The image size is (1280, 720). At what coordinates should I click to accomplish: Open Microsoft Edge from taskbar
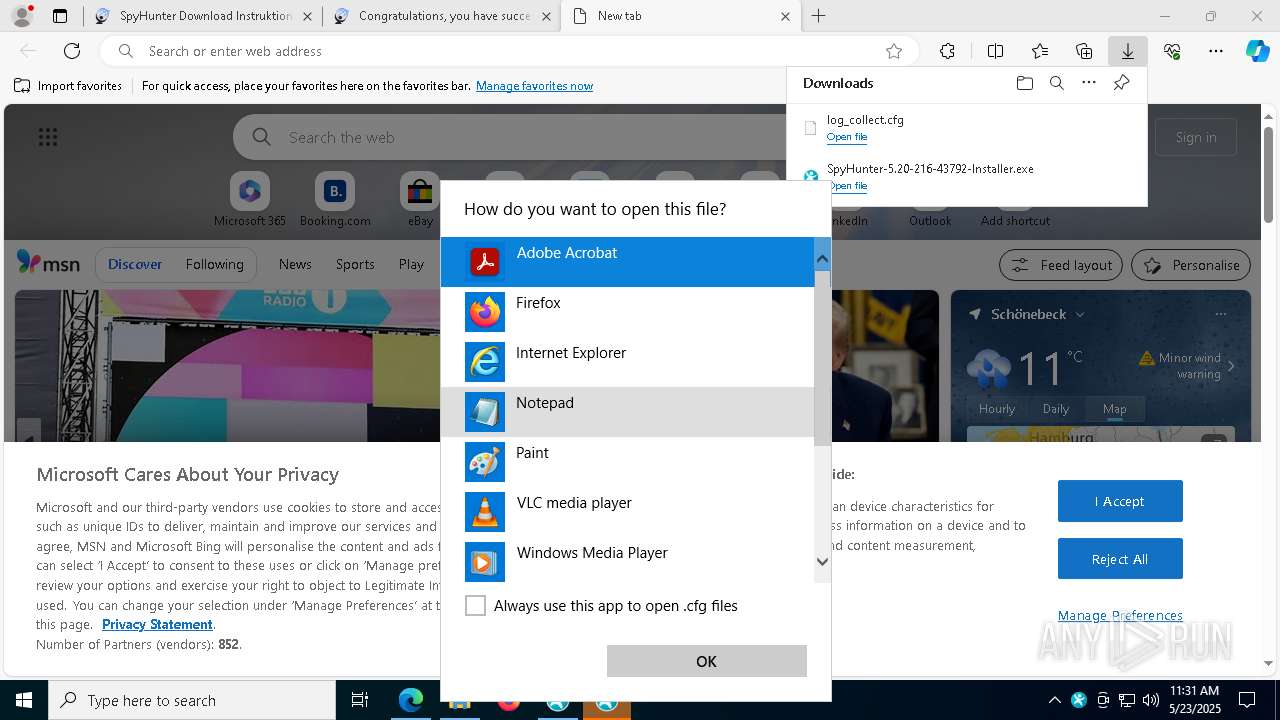click(411, 700)
